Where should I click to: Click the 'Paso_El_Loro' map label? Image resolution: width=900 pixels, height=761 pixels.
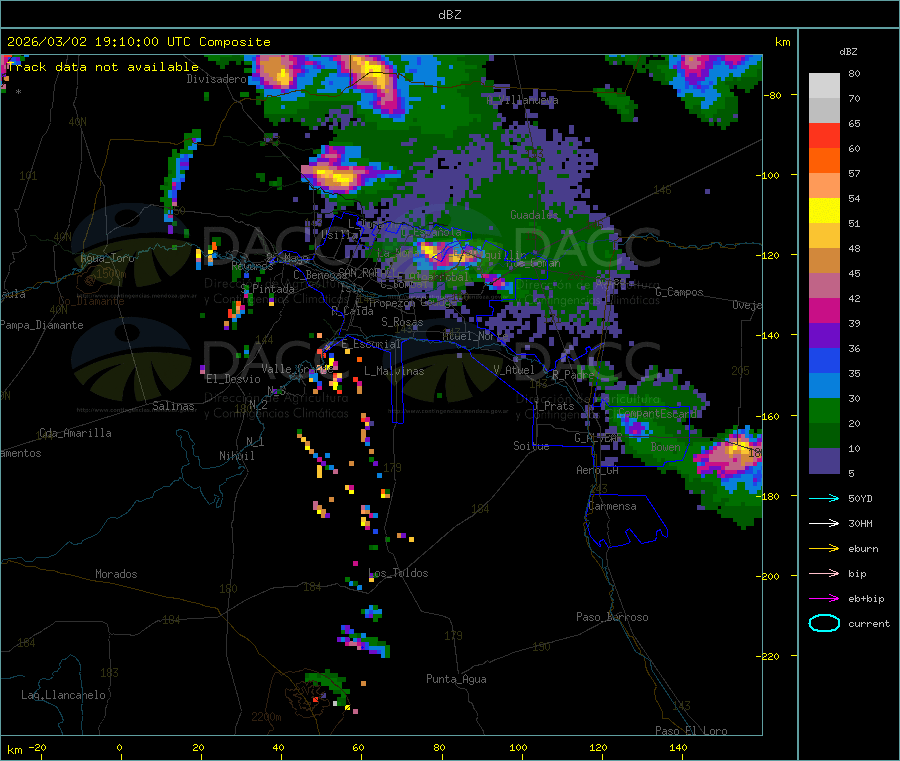[691, 731]
